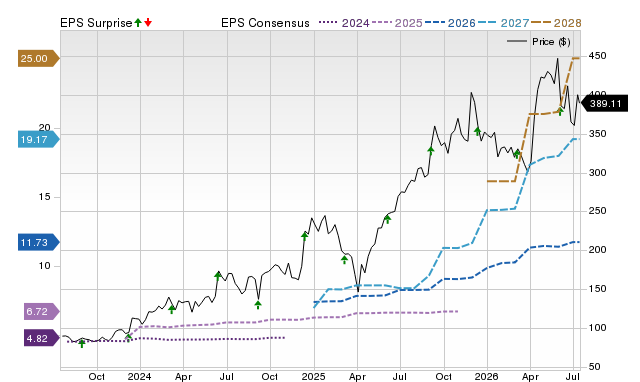
Task: Toggle the 2025 consensus legend entry
Action: click(397, 23)
